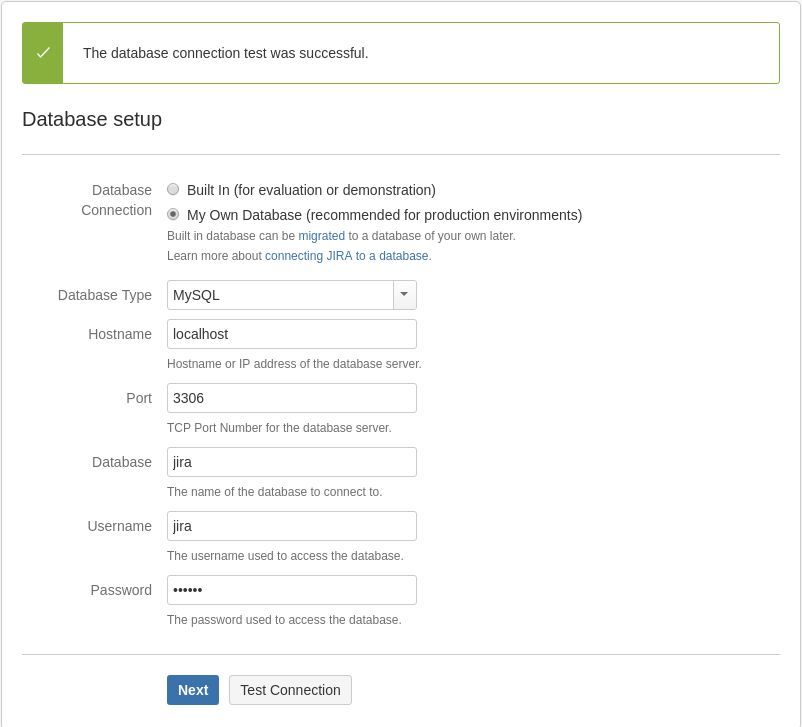Click the dropdown arrow next to MySQL

[404, 295]
